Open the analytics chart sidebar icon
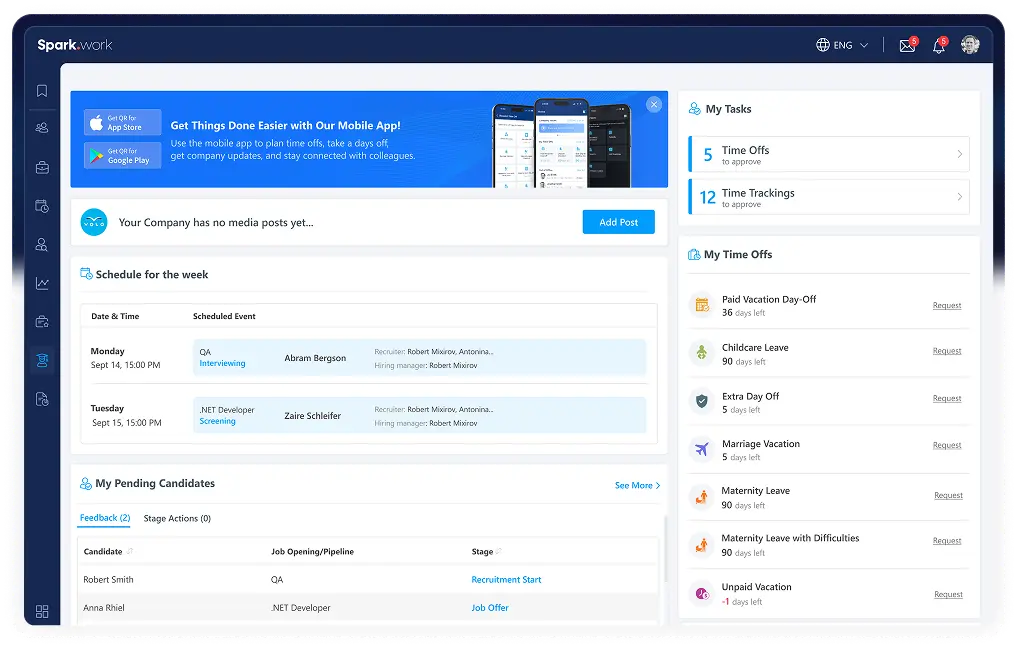The height and width of the screenshot is (648, 1018). (42, 283)
